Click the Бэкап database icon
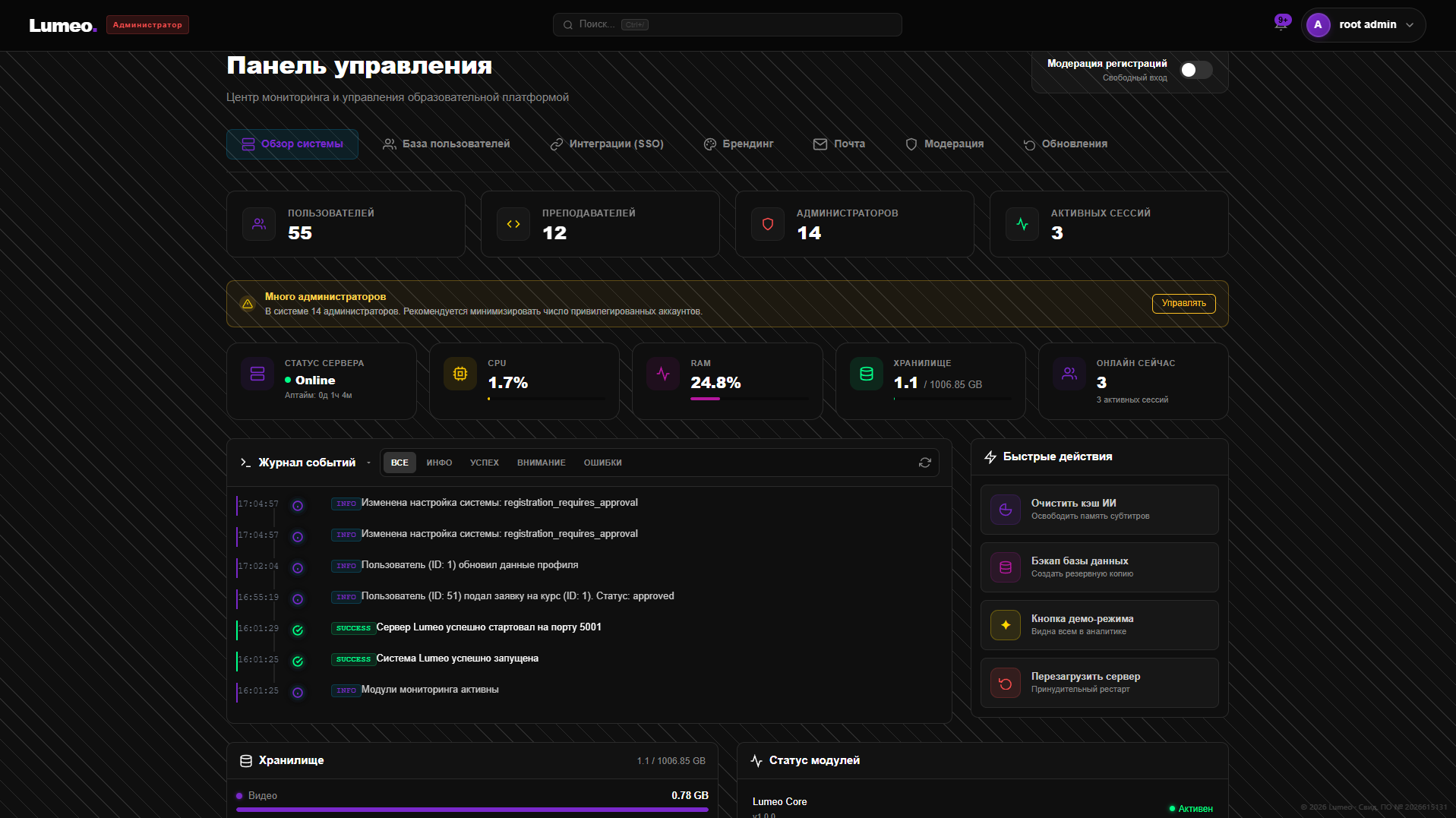This screenshot has height=818, width=1456. coord(1006,567)
